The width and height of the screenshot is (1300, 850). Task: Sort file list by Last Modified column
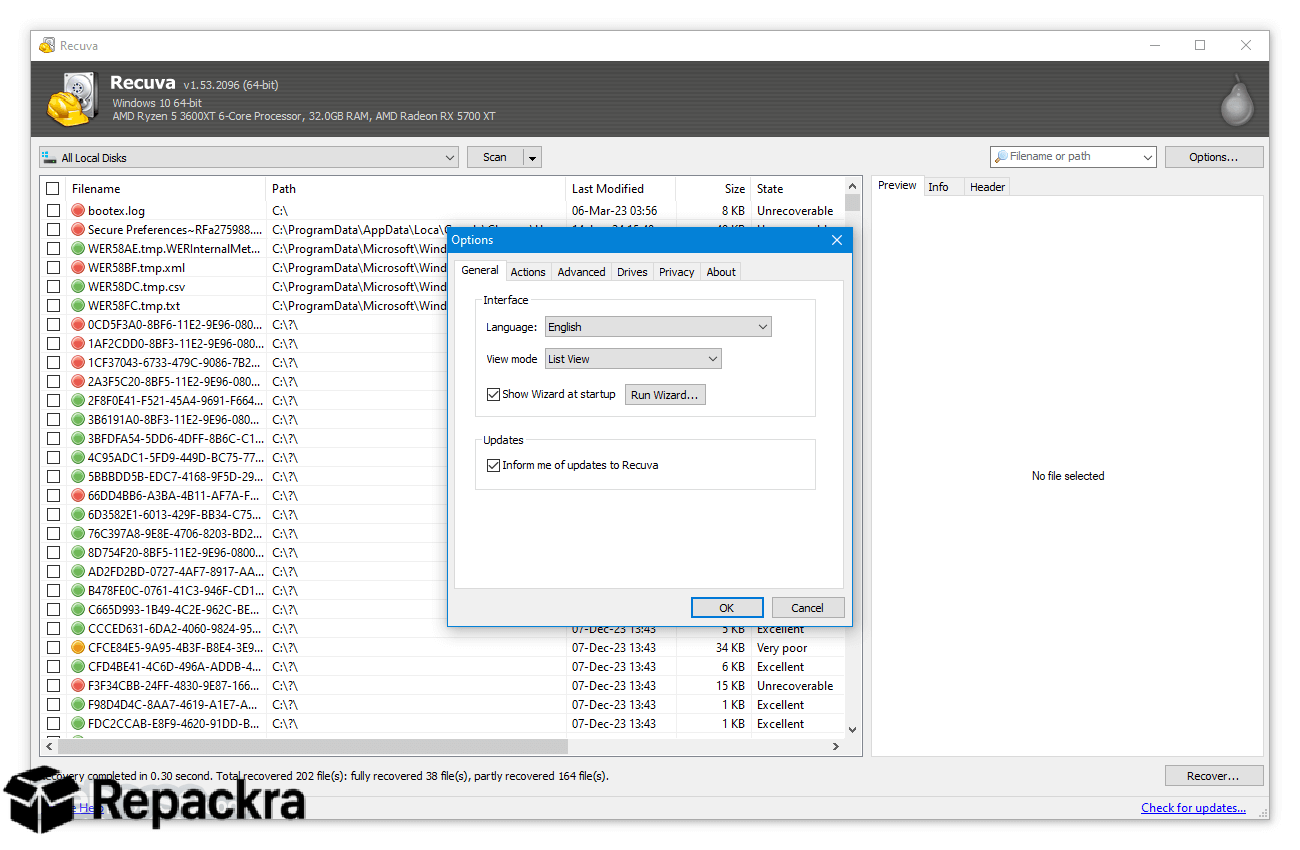621,189
